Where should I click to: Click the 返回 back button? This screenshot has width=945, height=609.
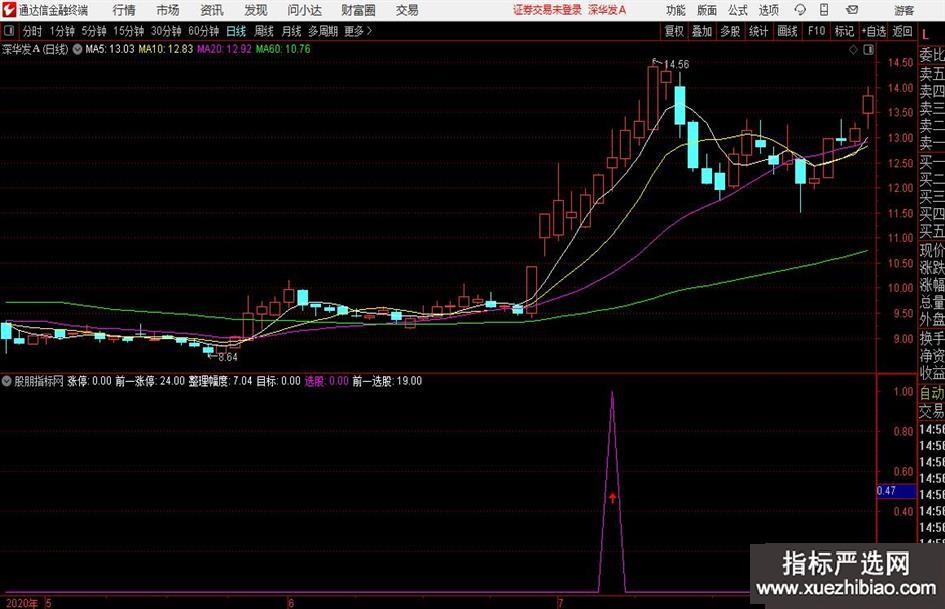(902, 31)
